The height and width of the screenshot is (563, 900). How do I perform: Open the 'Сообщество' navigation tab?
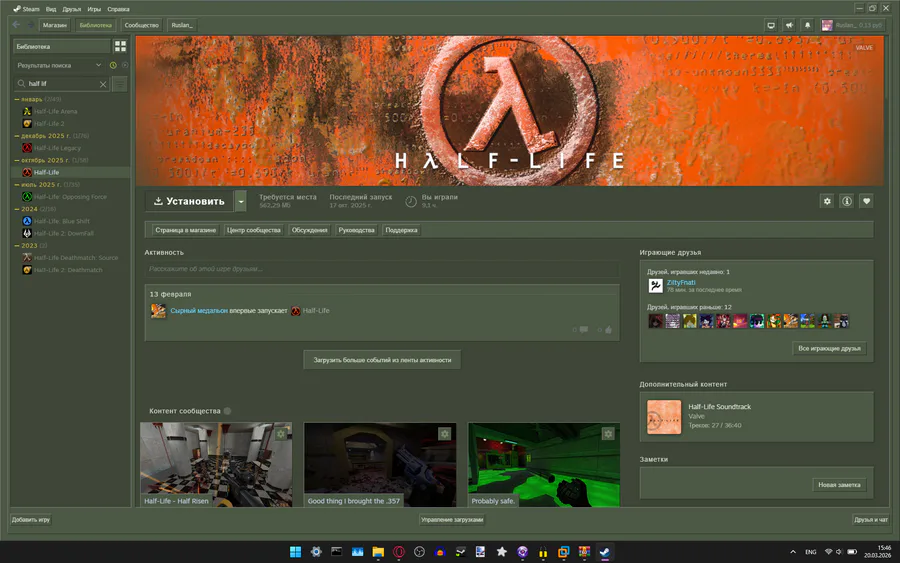click(x=142, y=25)
